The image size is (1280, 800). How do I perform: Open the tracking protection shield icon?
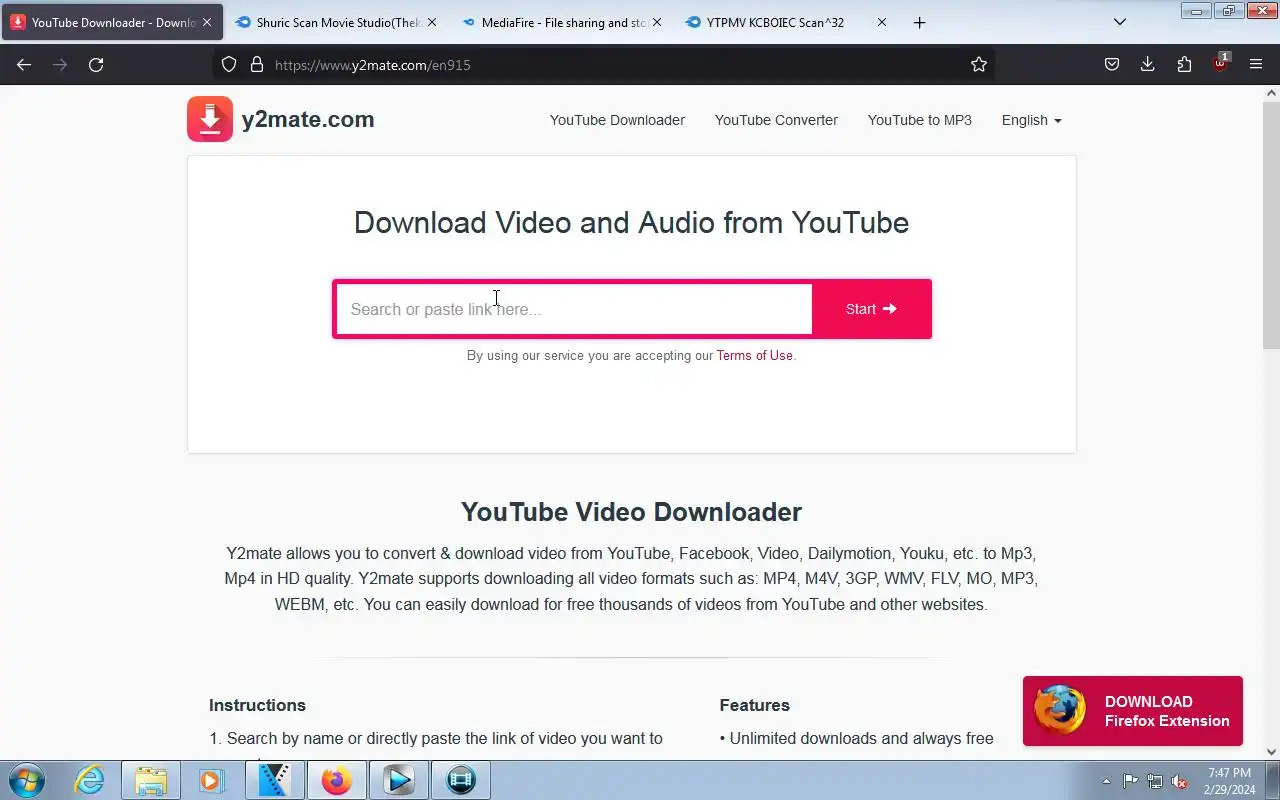229,64
